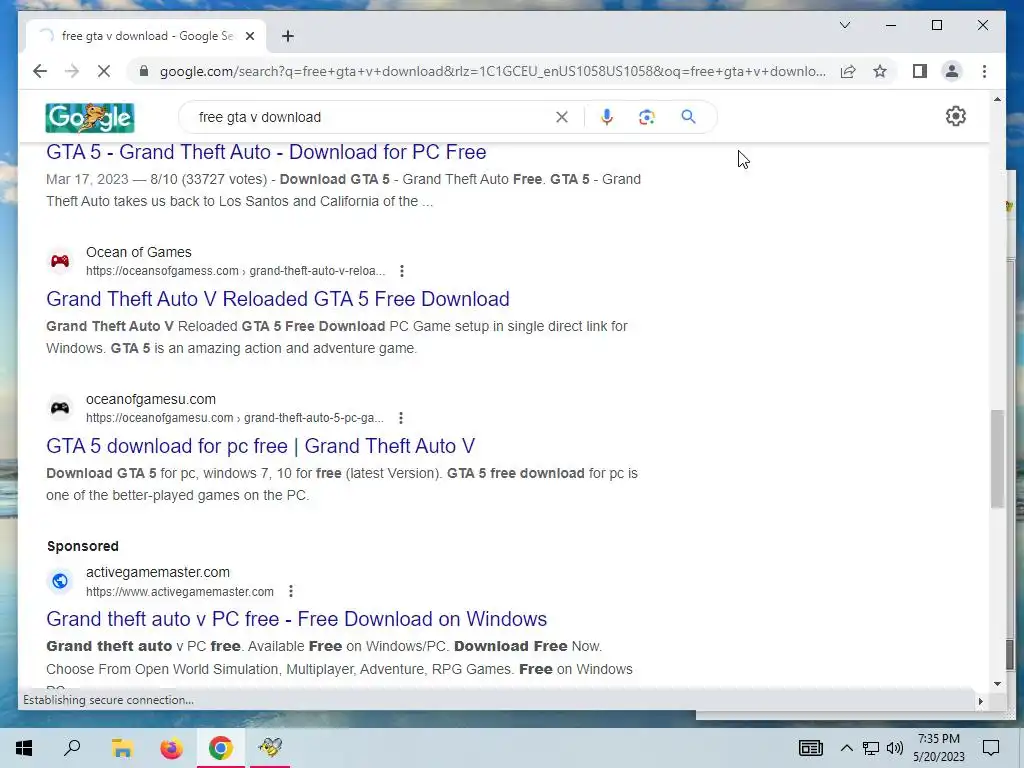The width and height of the screenshot is (1024, 768).
Task: Go to Google home via doodle logo
Action: click(89, 118)
